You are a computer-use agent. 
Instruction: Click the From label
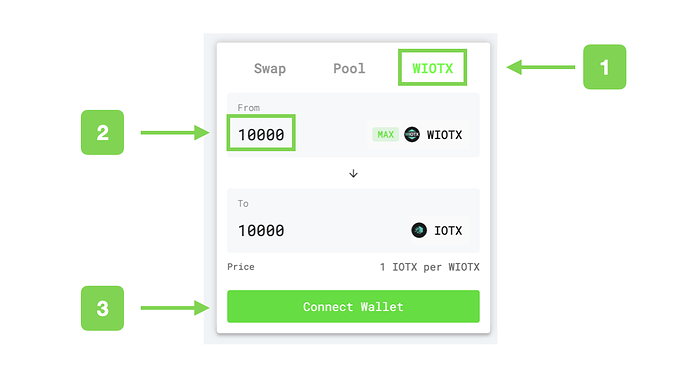click(x=249, y=108)
